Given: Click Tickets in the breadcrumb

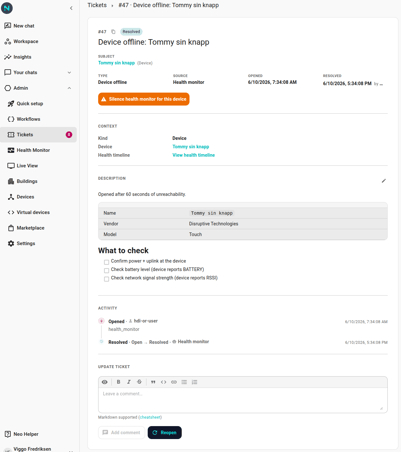Looking at the screenshot, I should (x=97, y=5).
